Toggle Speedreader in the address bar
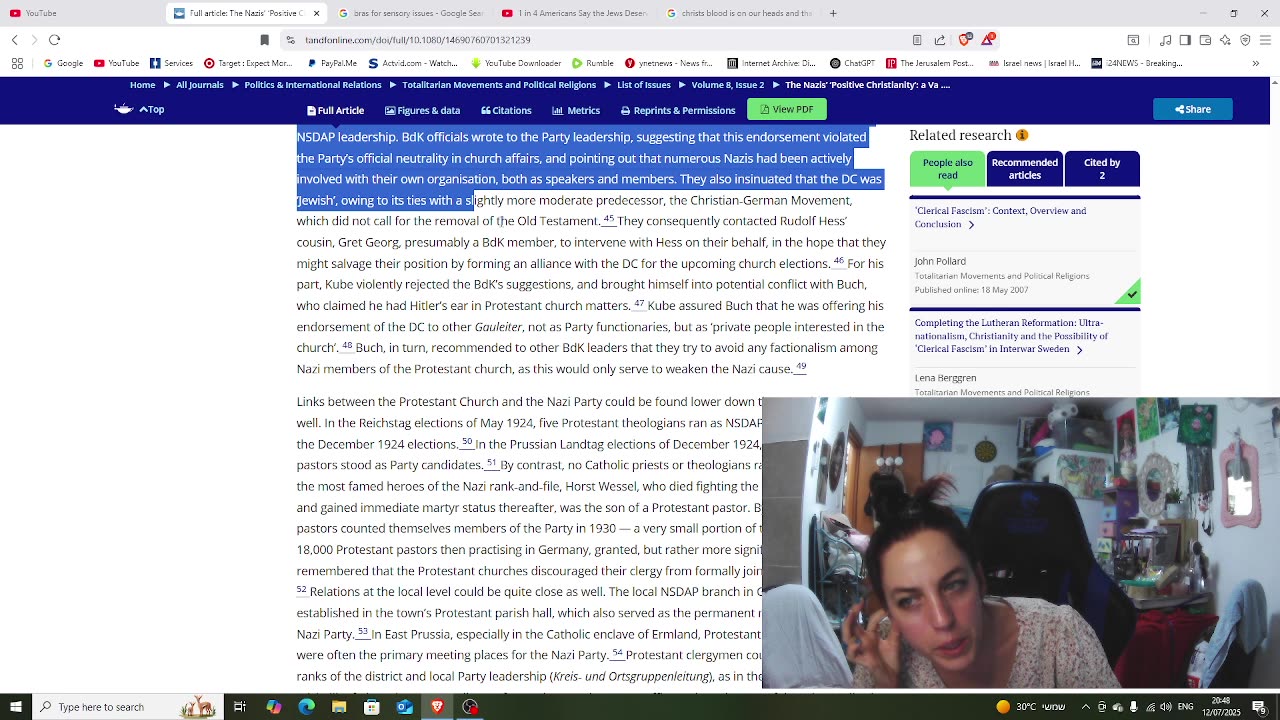This screenshot has width=1280, height=720. (x=917, y=40)
